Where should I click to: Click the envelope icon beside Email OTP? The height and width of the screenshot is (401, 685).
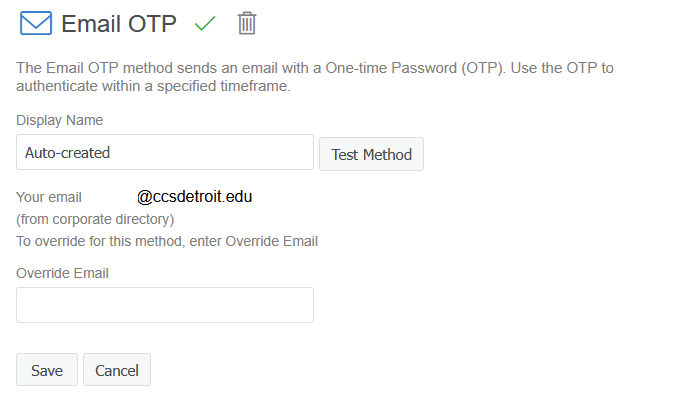click(x=35, y=23)
